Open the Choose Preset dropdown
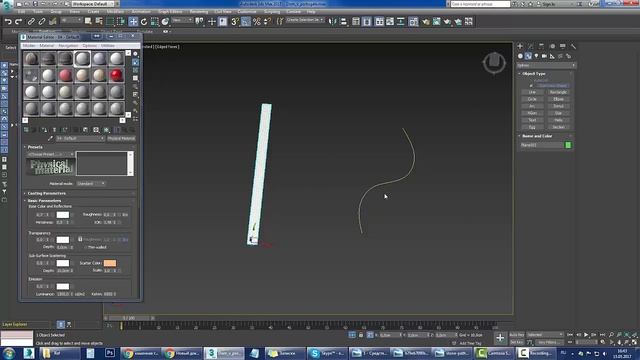 coord(51,154)
